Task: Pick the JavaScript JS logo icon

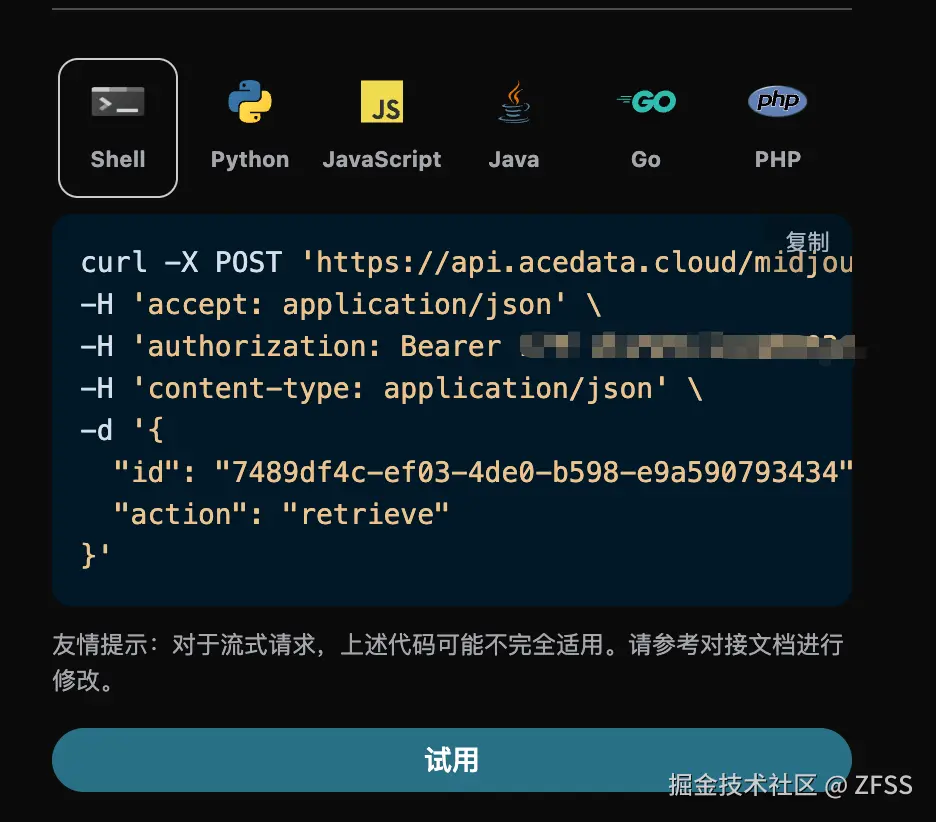Action: 382,101
